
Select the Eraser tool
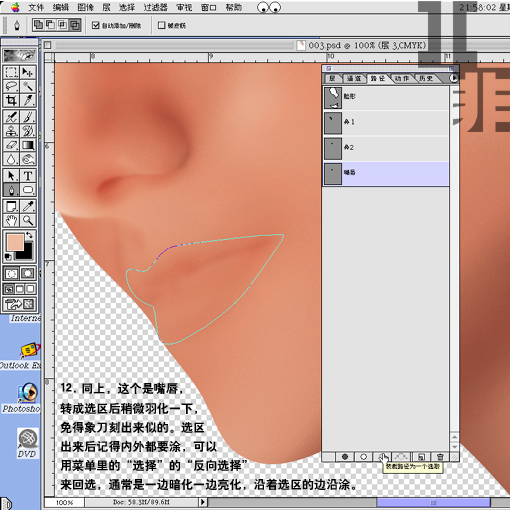click(x=11, y=145)
